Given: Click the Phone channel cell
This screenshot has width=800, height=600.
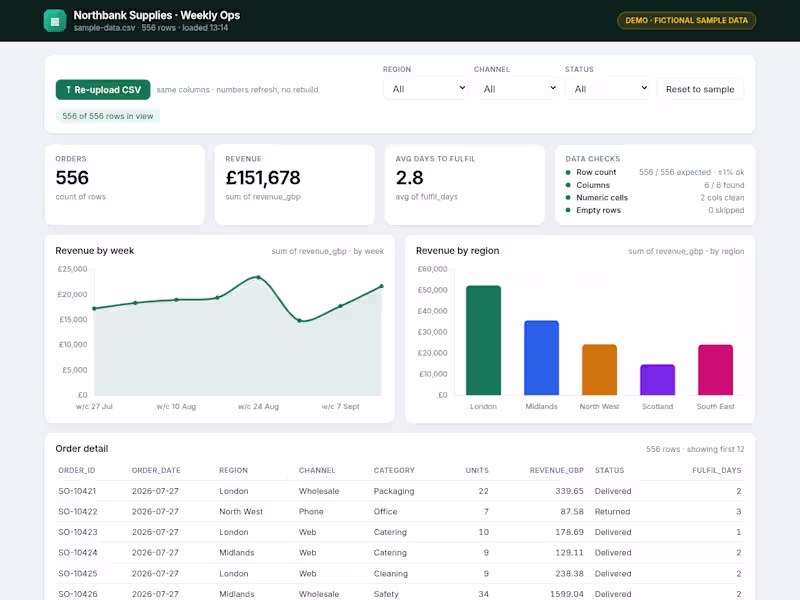Looking at the screenshot, I should [x=311, y=512].
